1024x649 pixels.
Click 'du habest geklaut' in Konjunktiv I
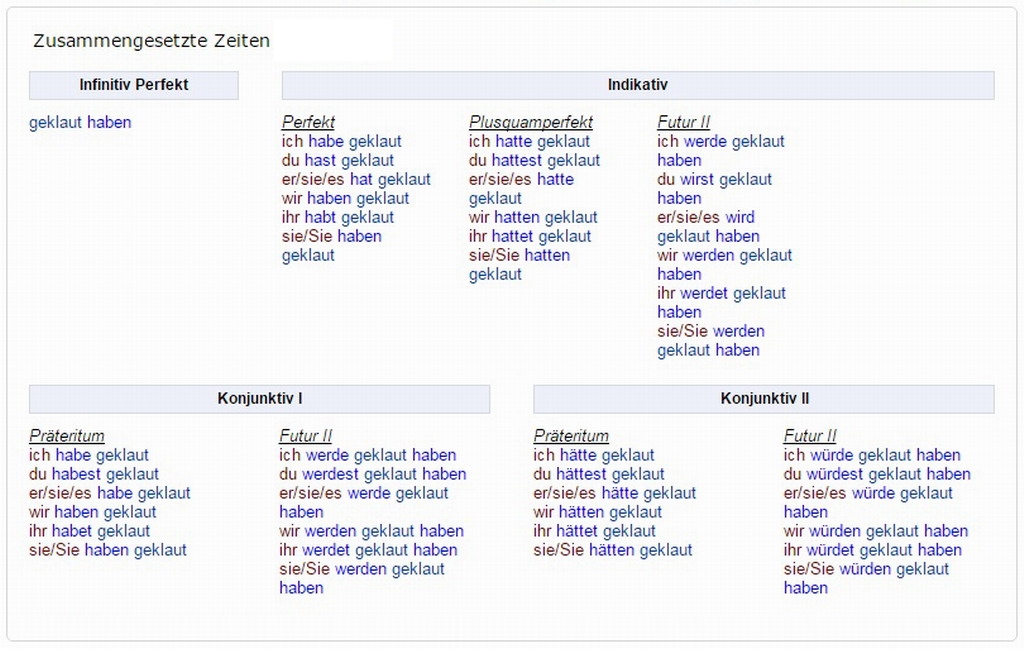(94, 475)
